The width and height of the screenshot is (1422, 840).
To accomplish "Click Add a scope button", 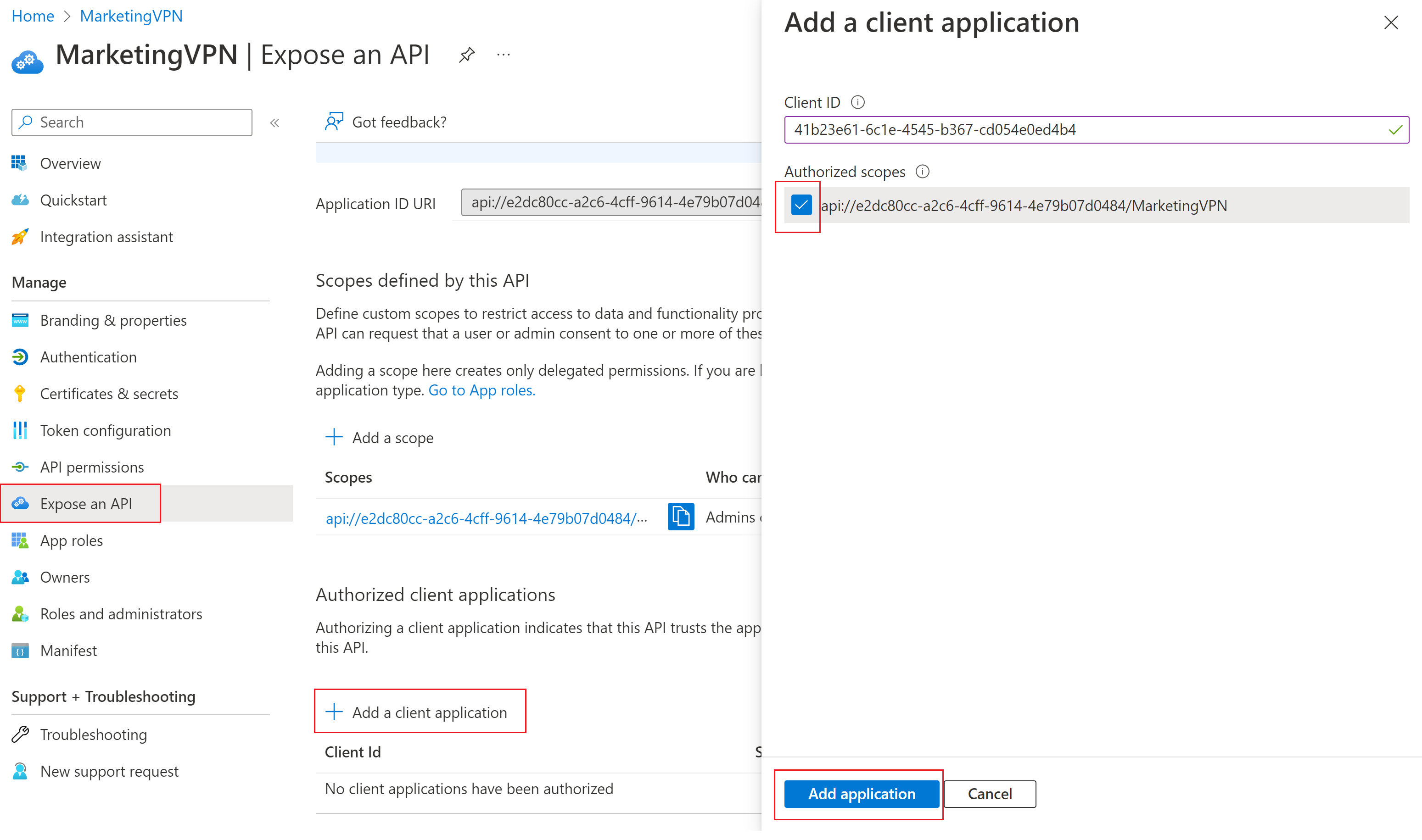I will tap(380, 438).
